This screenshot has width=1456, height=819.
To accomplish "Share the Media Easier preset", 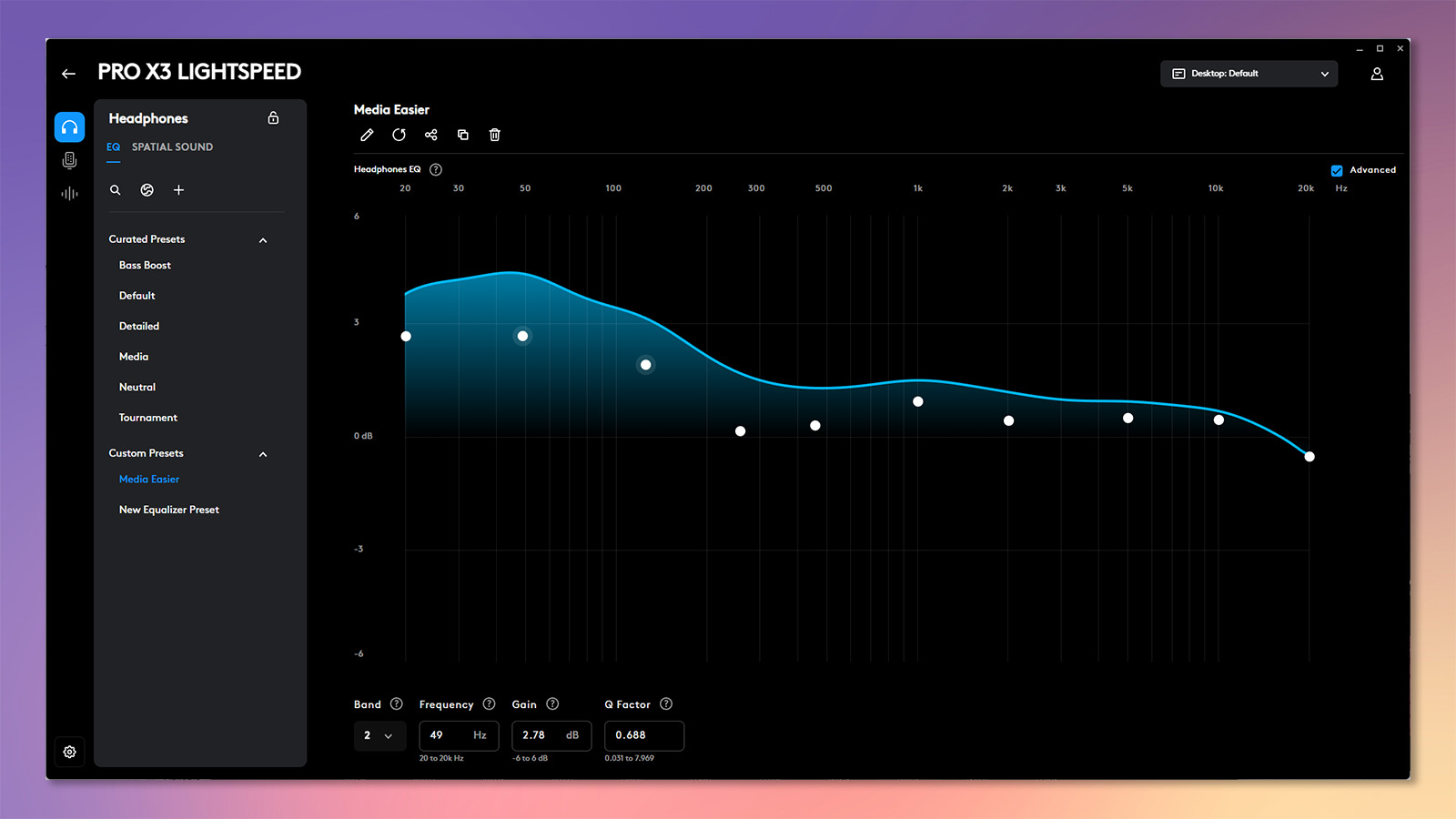I will (430, 135).
